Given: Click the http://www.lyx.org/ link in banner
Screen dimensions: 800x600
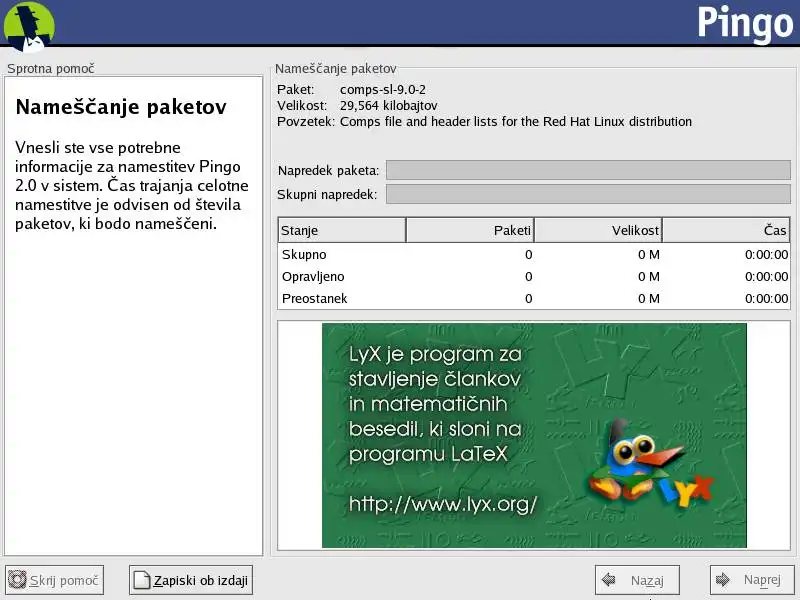Looking at the screenshot, I should coord(443,504).
